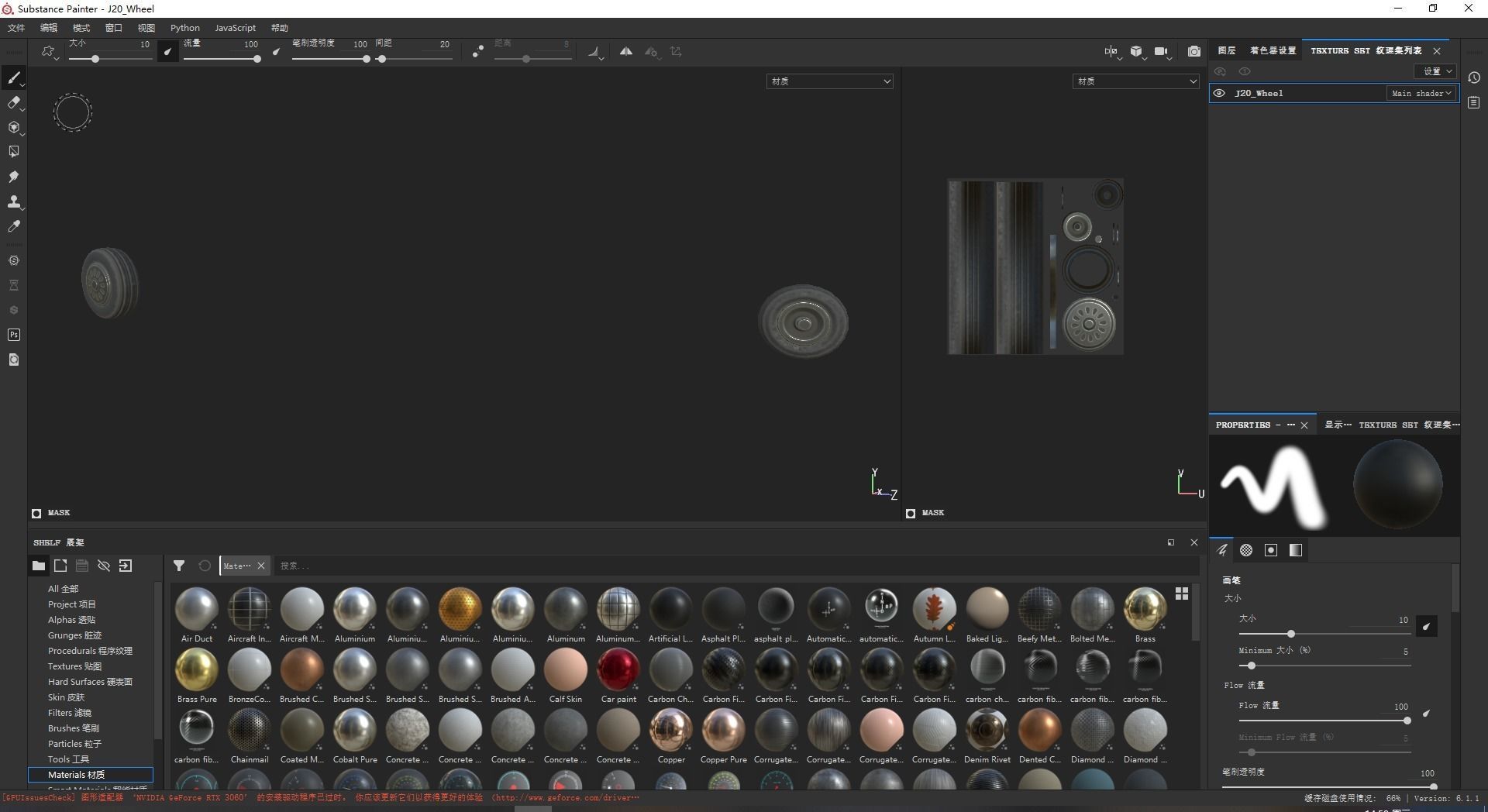Toggle the hidden-eye icon in shelf toolbar
Viewport: 1488px width, 812px height.
(x=104, y=566)
